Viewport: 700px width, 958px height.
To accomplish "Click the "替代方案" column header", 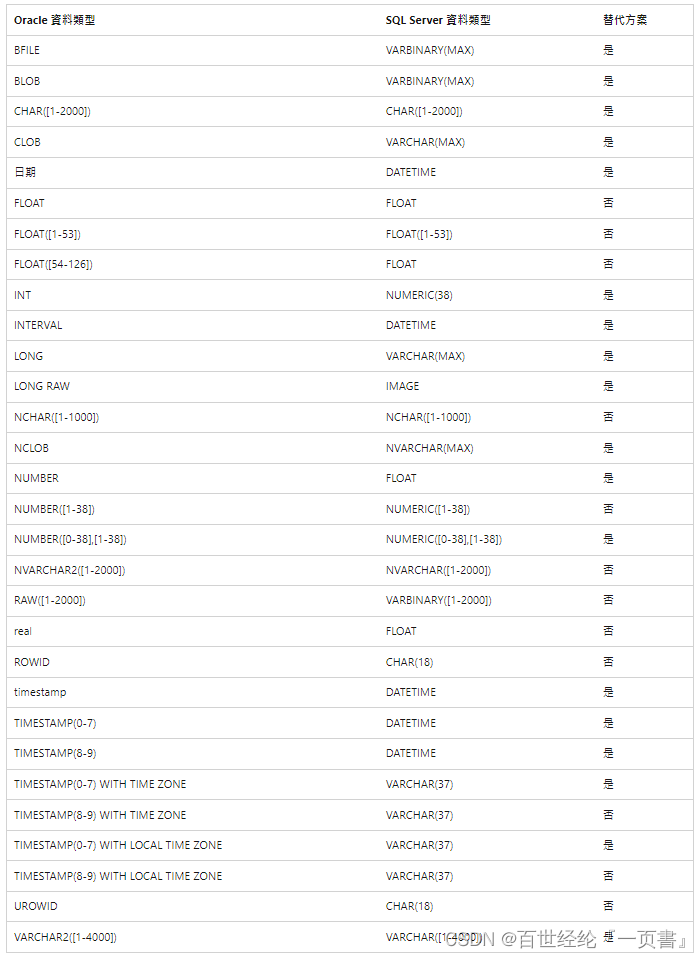I will pyautogui.click(x=625, y=20).
